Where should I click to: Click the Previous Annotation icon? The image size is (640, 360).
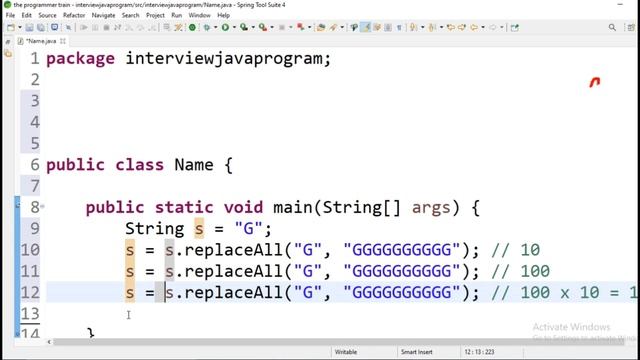click(x=432, y=27)
